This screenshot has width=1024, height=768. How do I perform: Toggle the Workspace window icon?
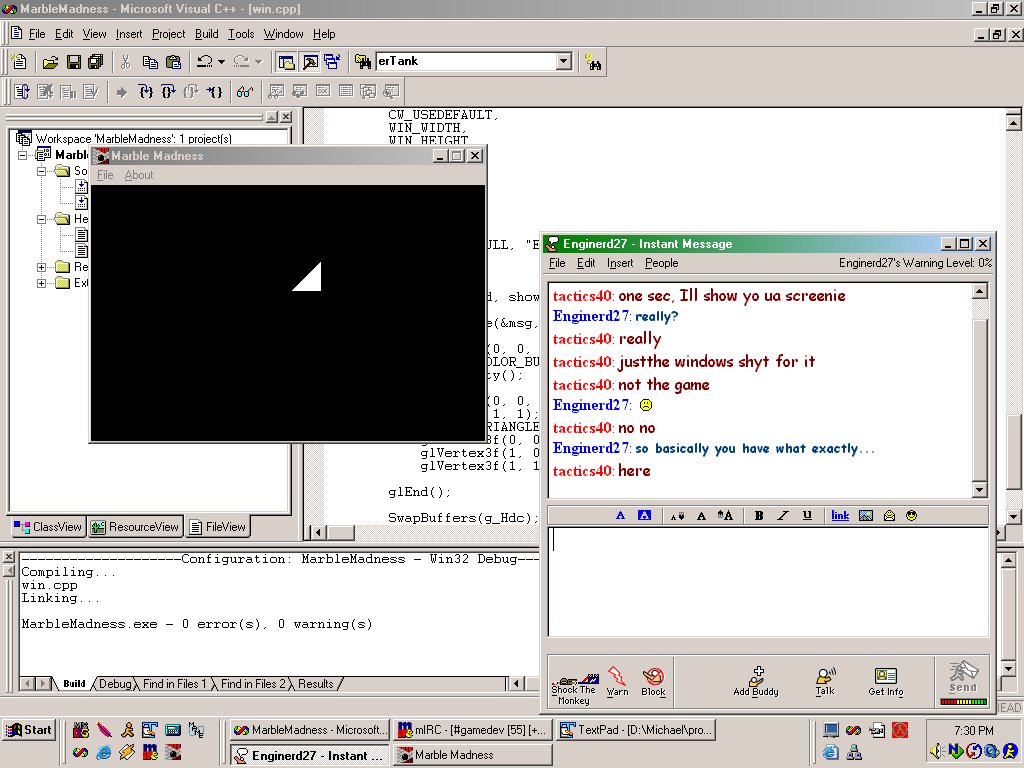(286, 62)
